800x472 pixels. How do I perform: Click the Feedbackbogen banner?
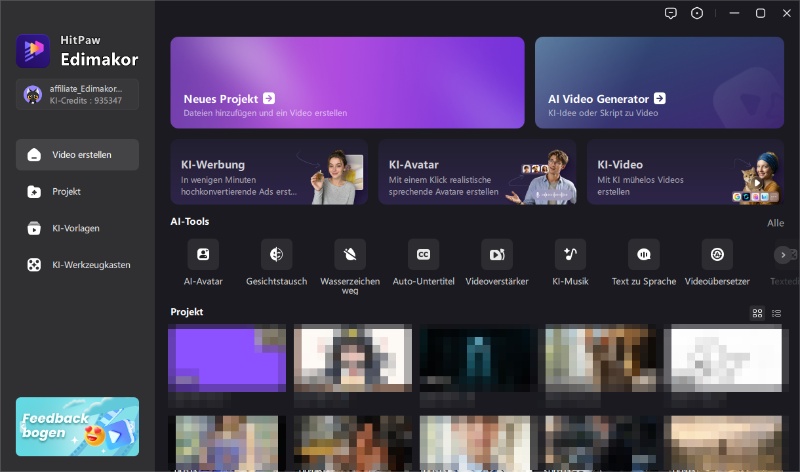click(77, 427)
